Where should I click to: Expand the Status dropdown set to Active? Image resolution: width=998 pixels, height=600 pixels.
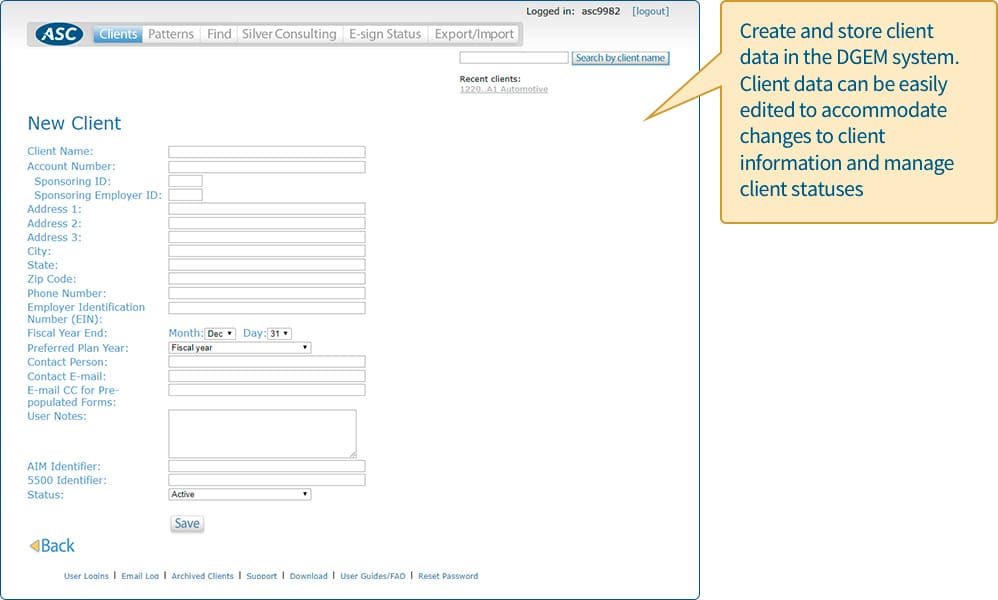tap(240, 494)
